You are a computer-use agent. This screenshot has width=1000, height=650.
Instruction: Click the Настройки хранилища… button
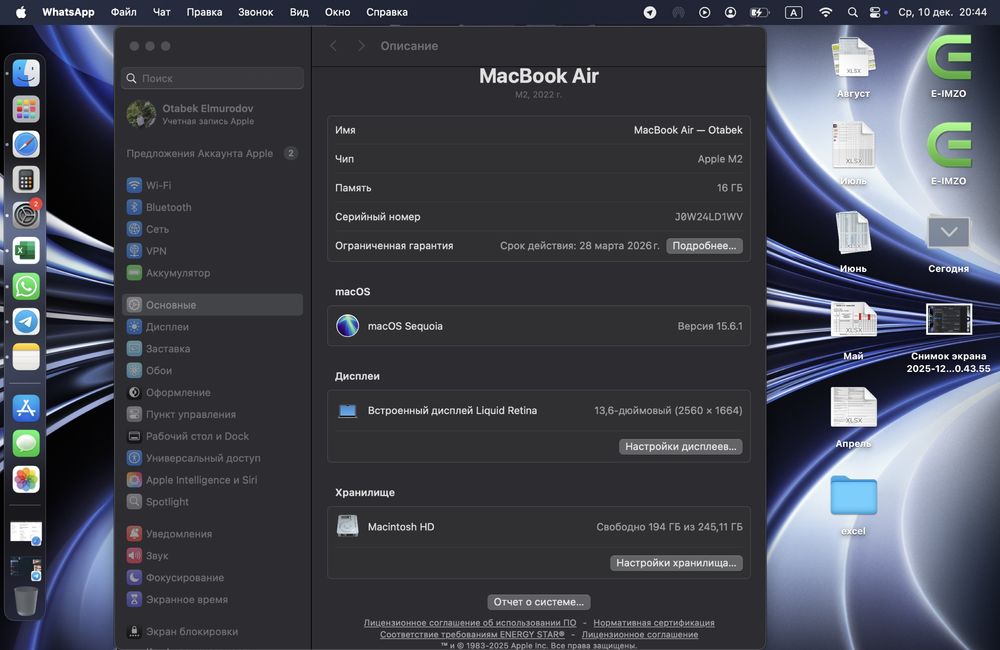click(x=676, y=563)
